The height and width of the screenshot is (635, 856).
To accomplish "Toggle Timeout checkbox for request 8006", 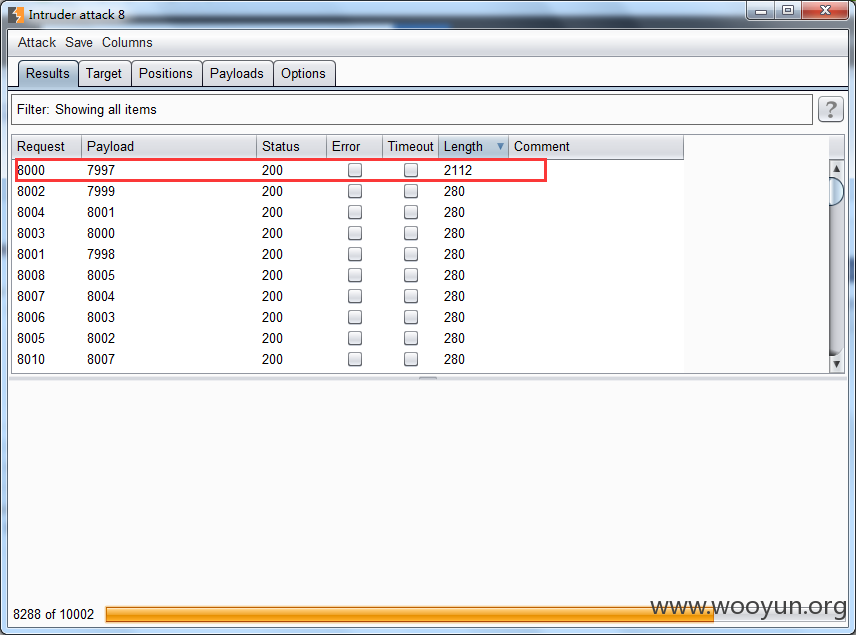I will pyautogui.click(x=411, y=317).
